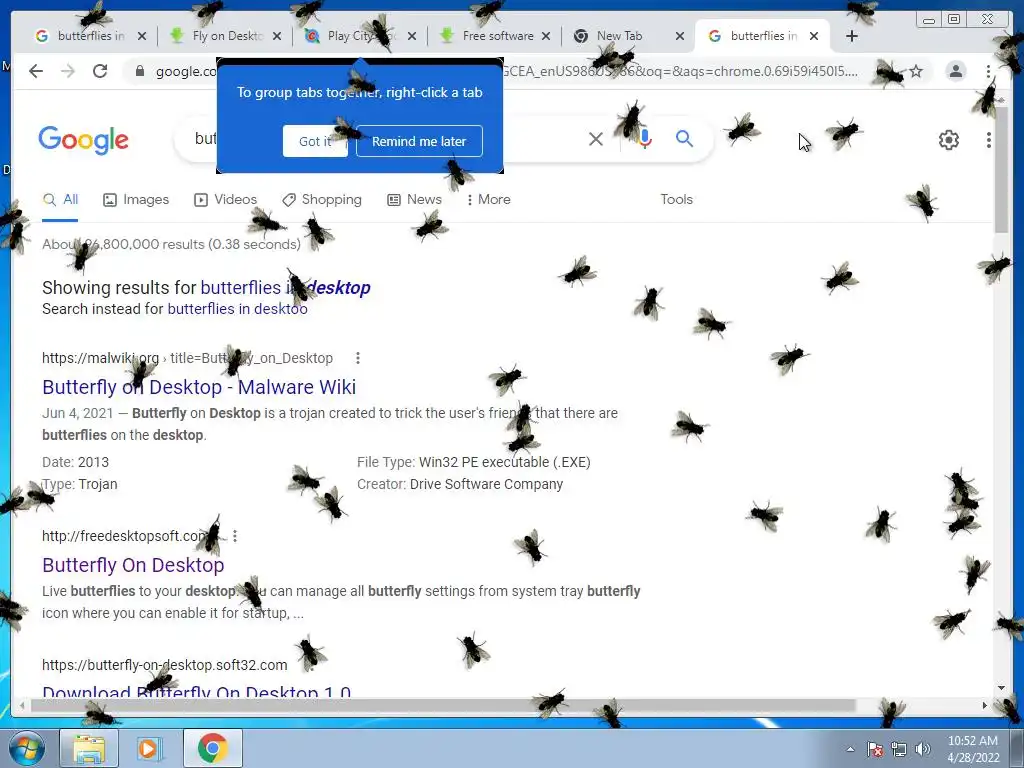Viewport: 1024px width, 768px height.
Task: Click Chrome icon in taskbar
Action: click(x=212, y=748)
